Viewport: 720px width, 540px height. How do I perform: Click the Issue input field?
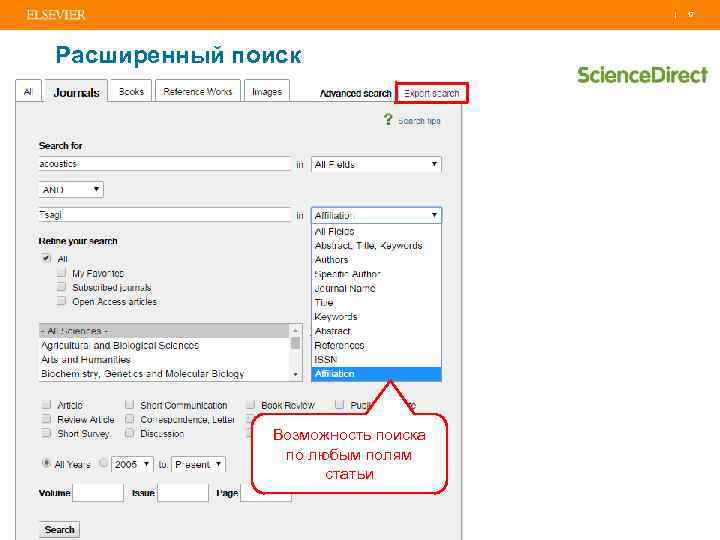point(183,493)
